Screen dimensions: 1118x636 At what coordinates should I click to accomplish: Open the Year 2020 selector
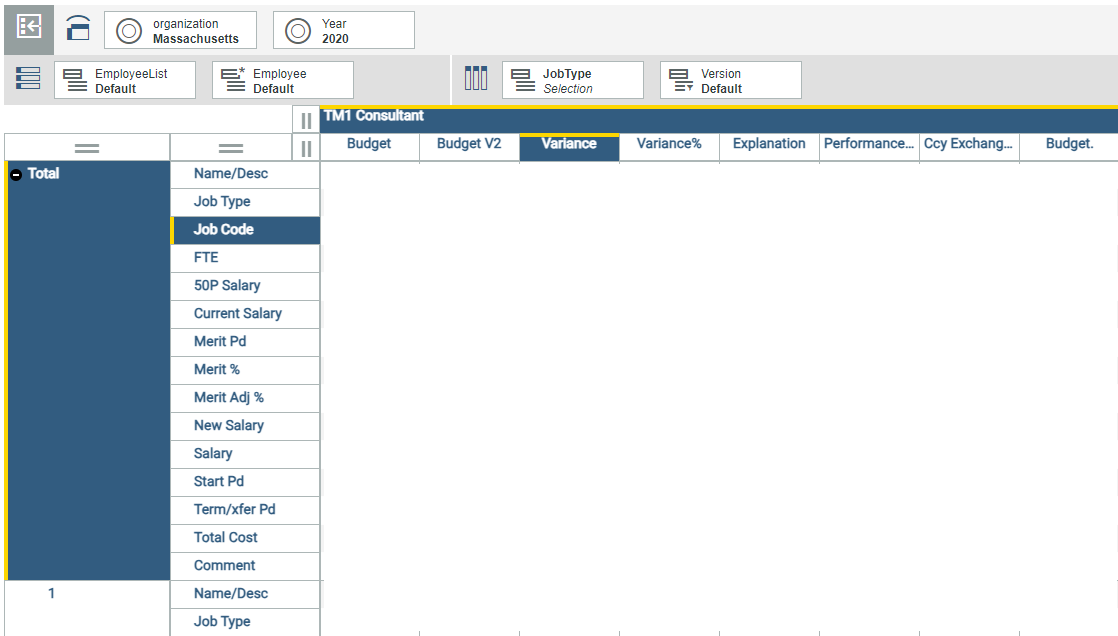pyautogui.click(x=344, y=31)
